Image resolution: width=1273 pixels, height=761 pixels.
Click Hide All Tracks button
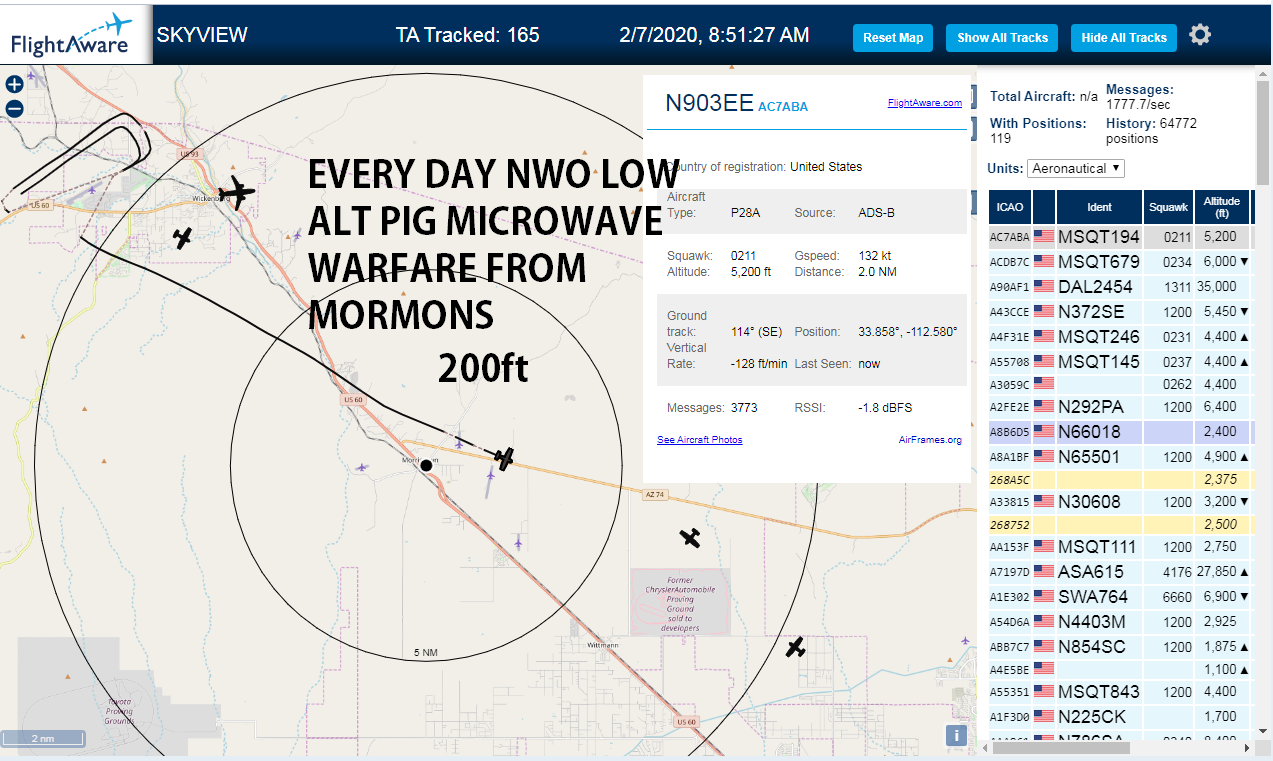coord(1124,37)
